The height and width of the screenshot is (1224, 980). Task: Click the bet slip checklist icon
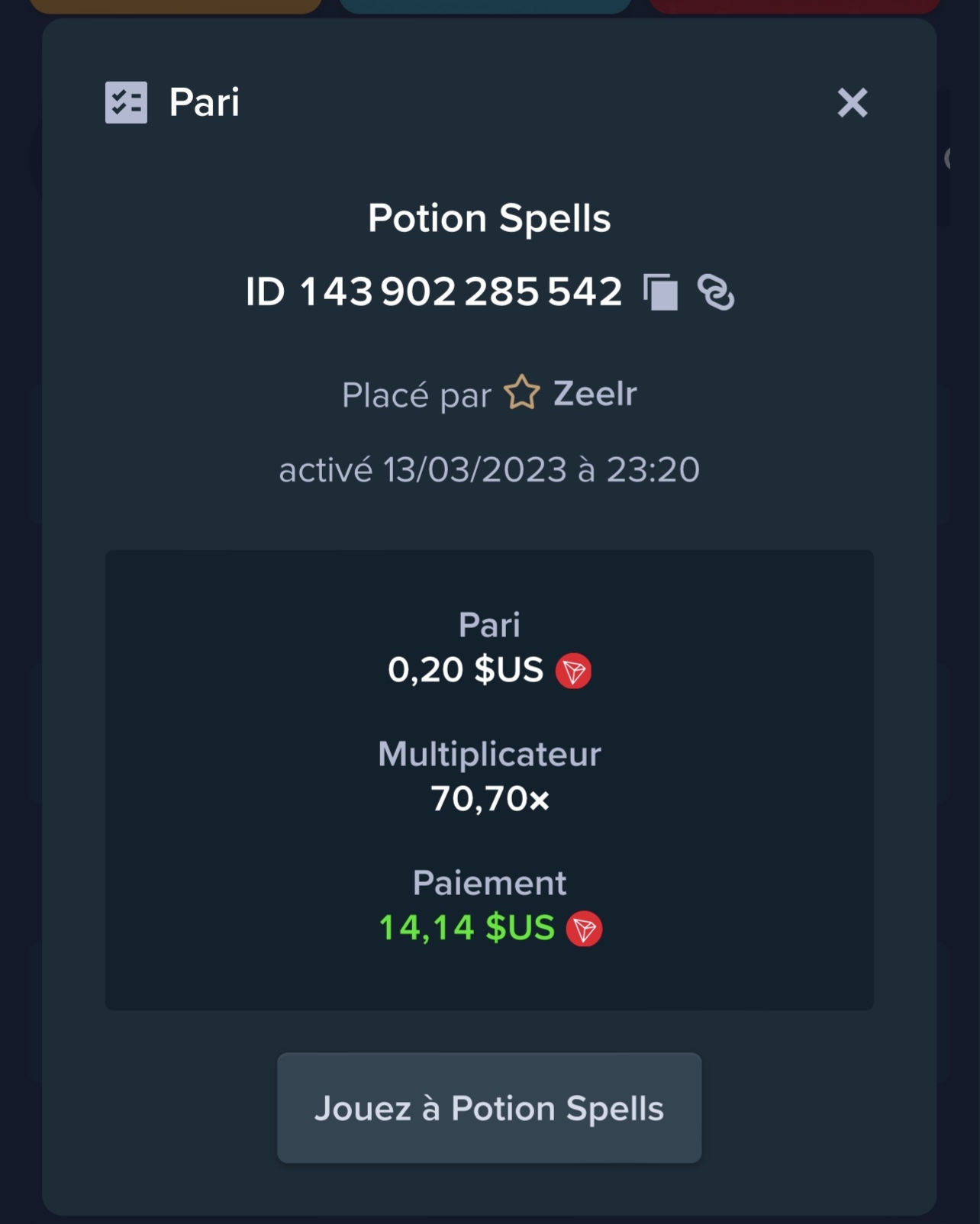126,102
